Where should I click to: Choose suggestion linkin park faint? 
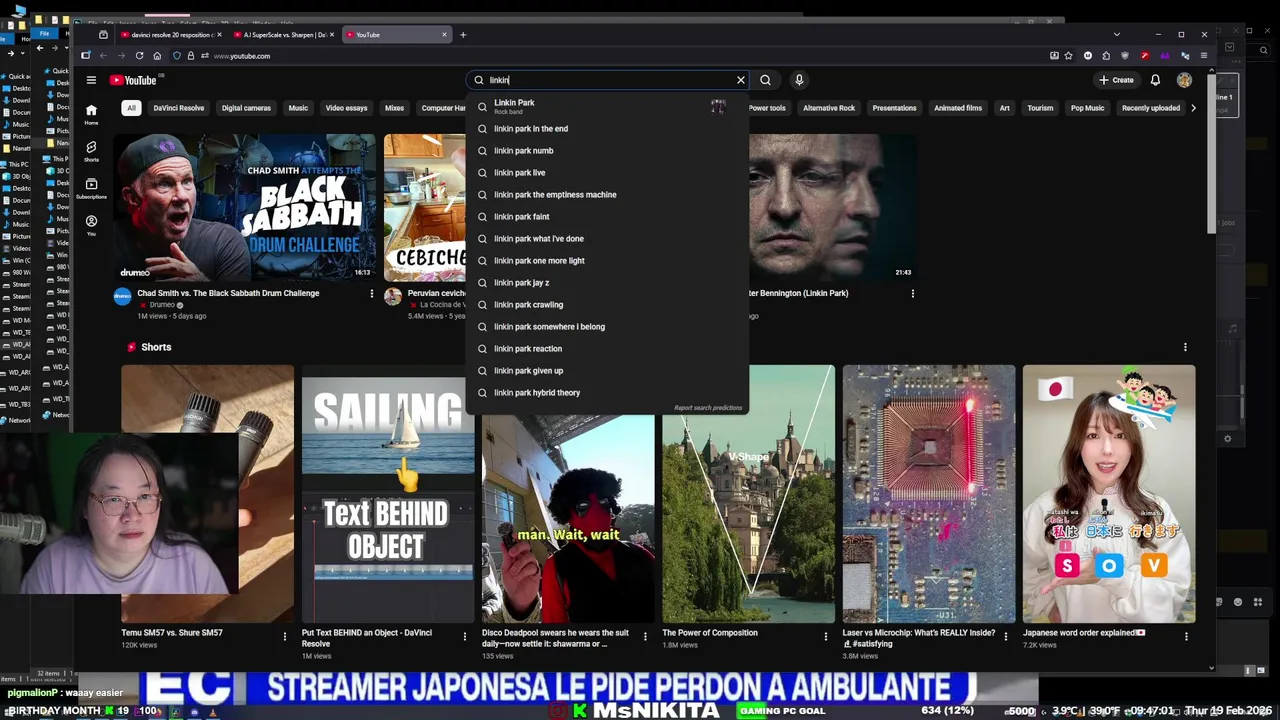[x=607, y=217]
